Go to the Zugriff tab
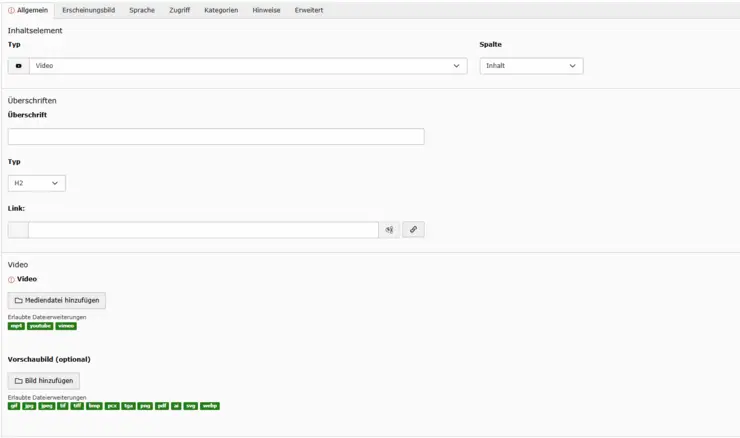This screenshot has height=438, width=740. (179, 10)
